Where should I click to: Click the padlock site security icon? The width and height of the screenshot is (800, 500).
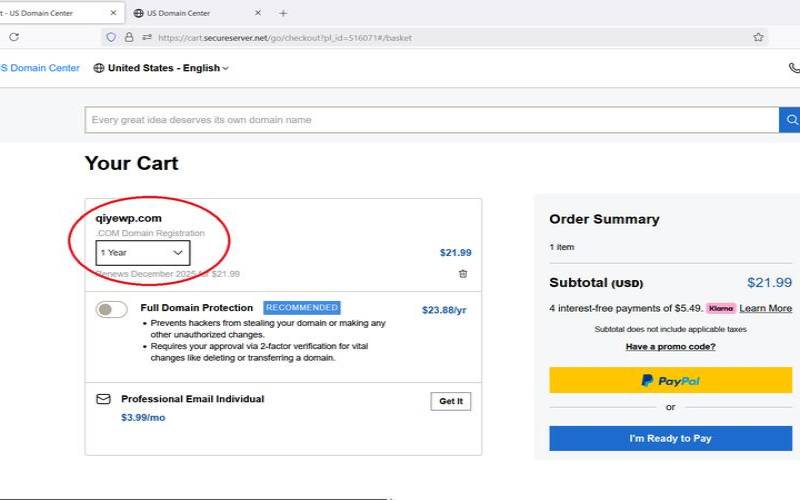(x=128, y=37)
